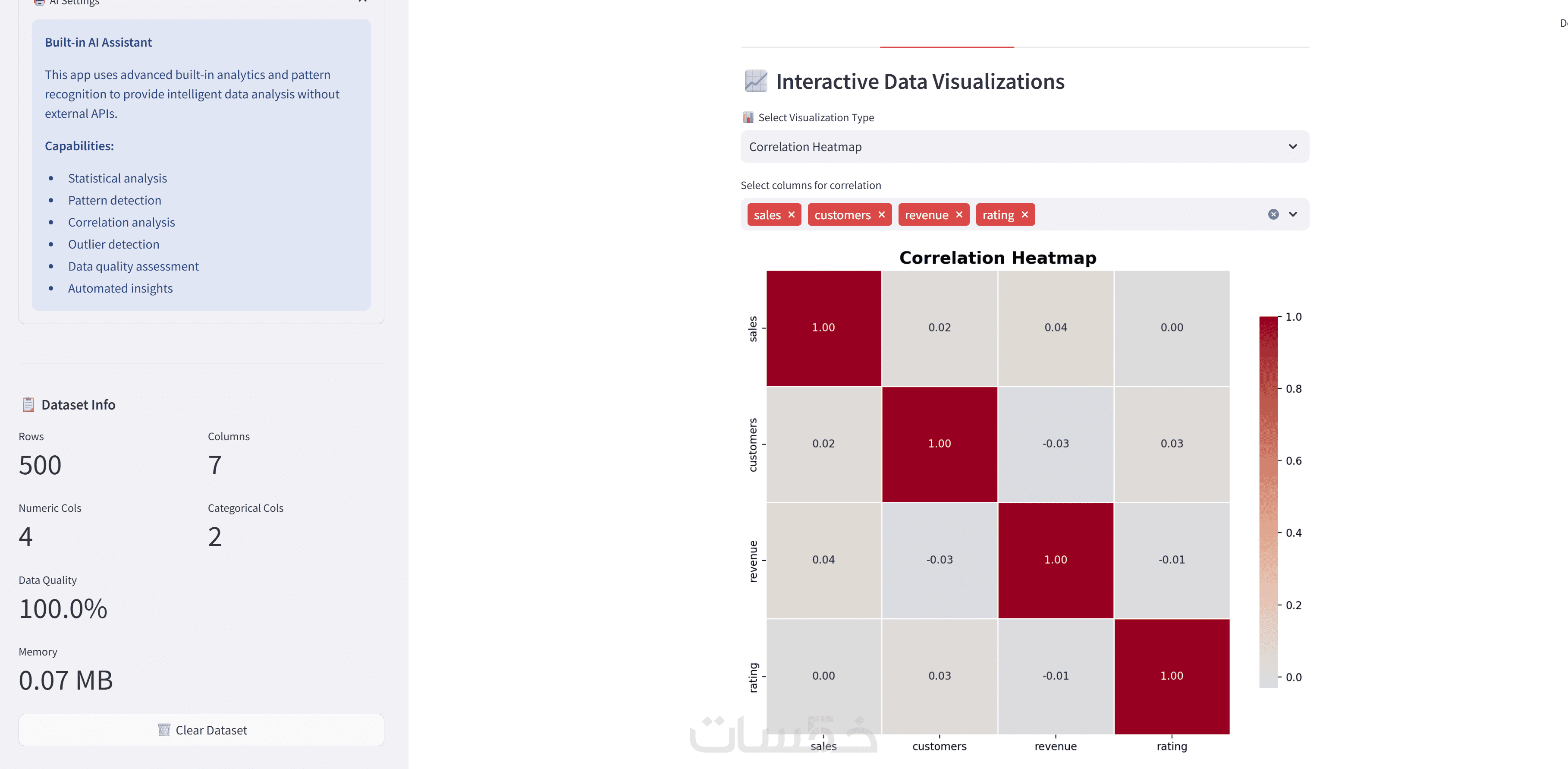Click the bar chart icon by Select Visualization Type
1568x769 pixels.
[748, 117]
